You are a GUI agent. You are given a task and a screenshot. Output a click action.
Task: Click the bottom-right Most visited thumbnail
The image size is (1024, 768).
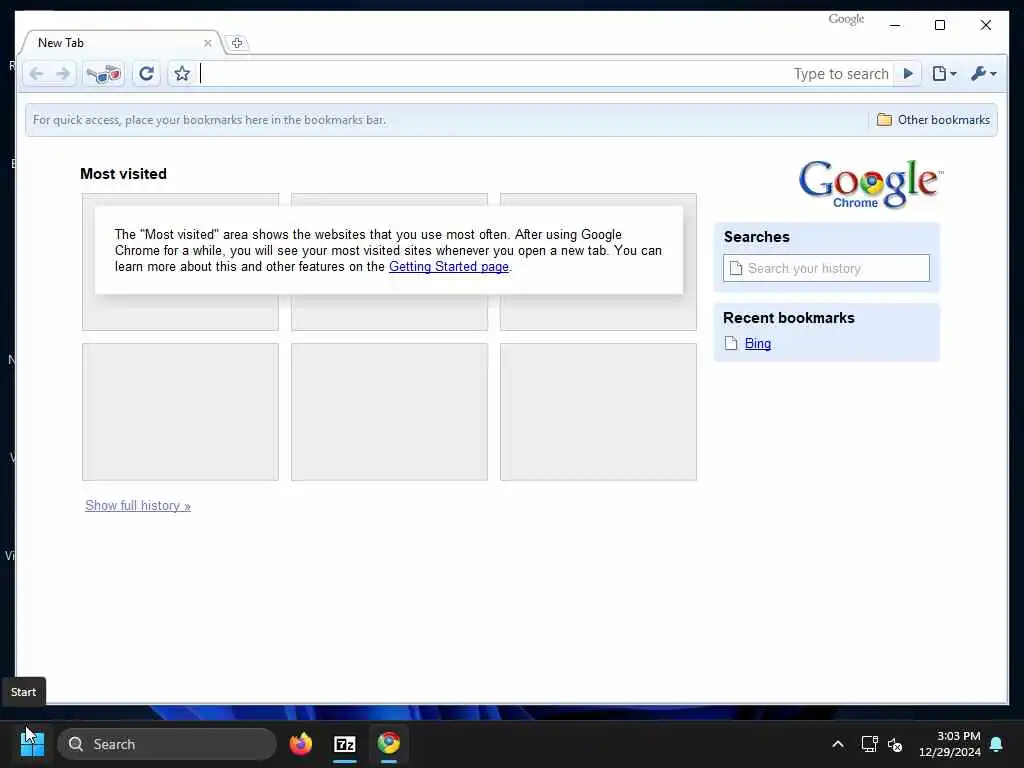pos(598,412)
